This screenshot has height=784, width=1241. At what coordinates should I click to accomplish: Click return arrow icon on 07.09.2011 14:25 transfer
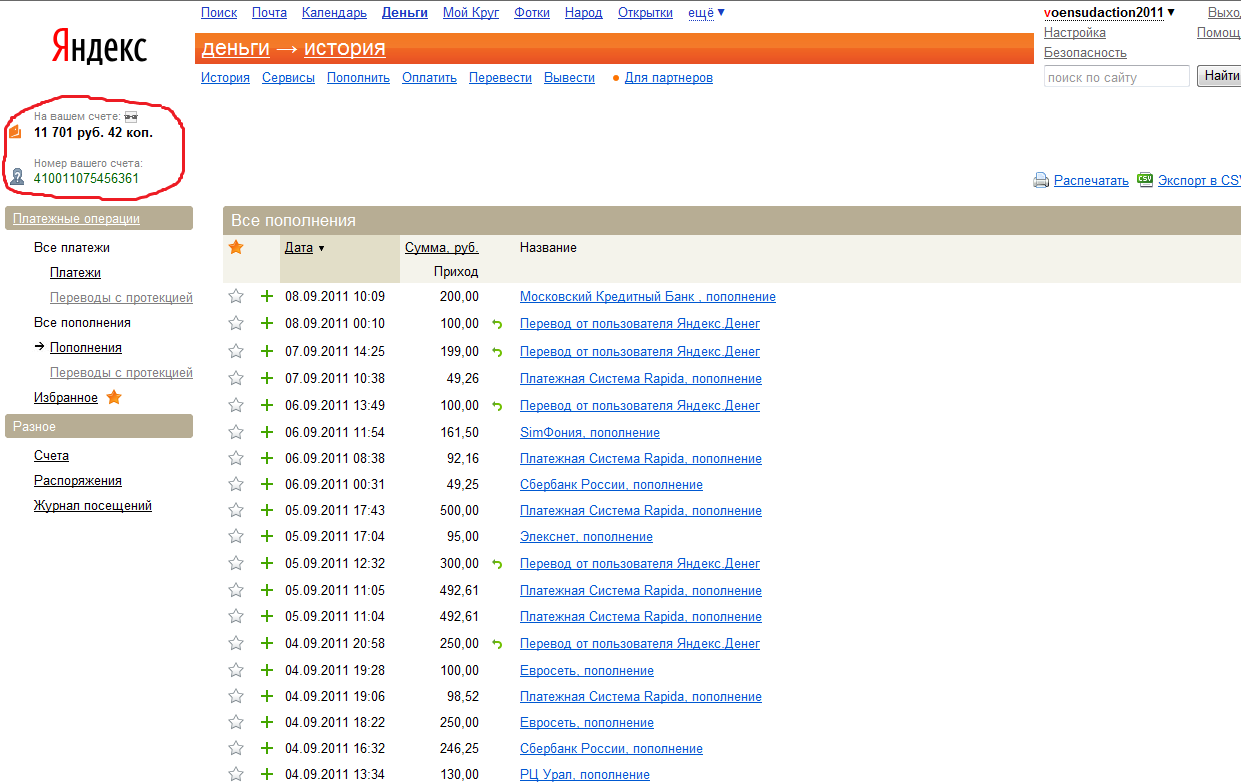(x=497, y=352)
